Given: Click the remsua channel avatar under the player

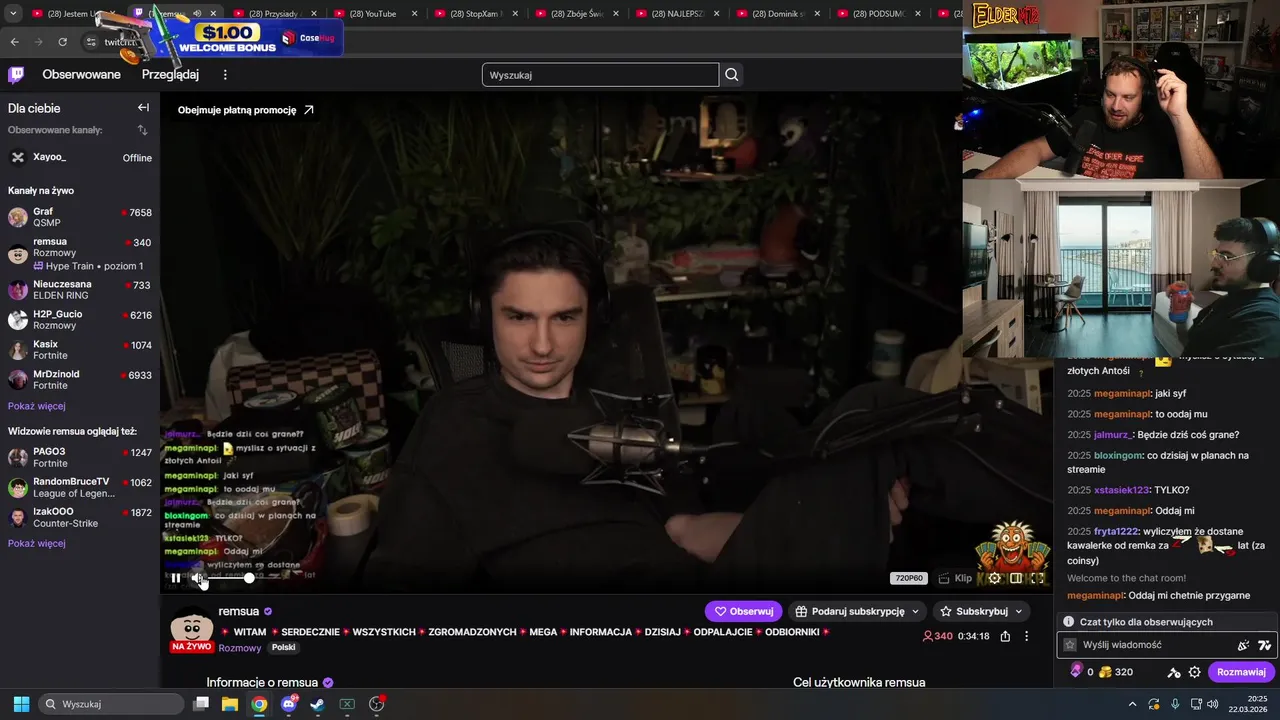Looking at the screenshot, I should pos(191,628).
